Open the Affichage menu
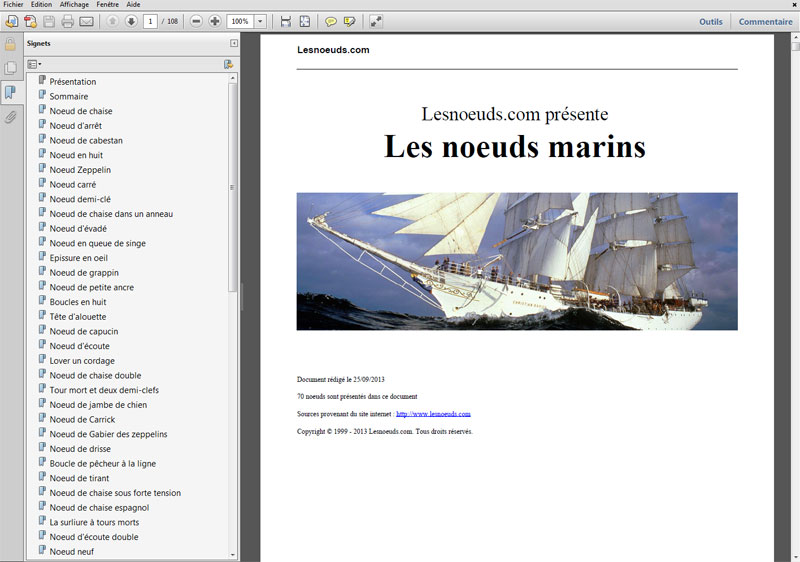Viewport: 800px width, 562px height. coord(74,4)
